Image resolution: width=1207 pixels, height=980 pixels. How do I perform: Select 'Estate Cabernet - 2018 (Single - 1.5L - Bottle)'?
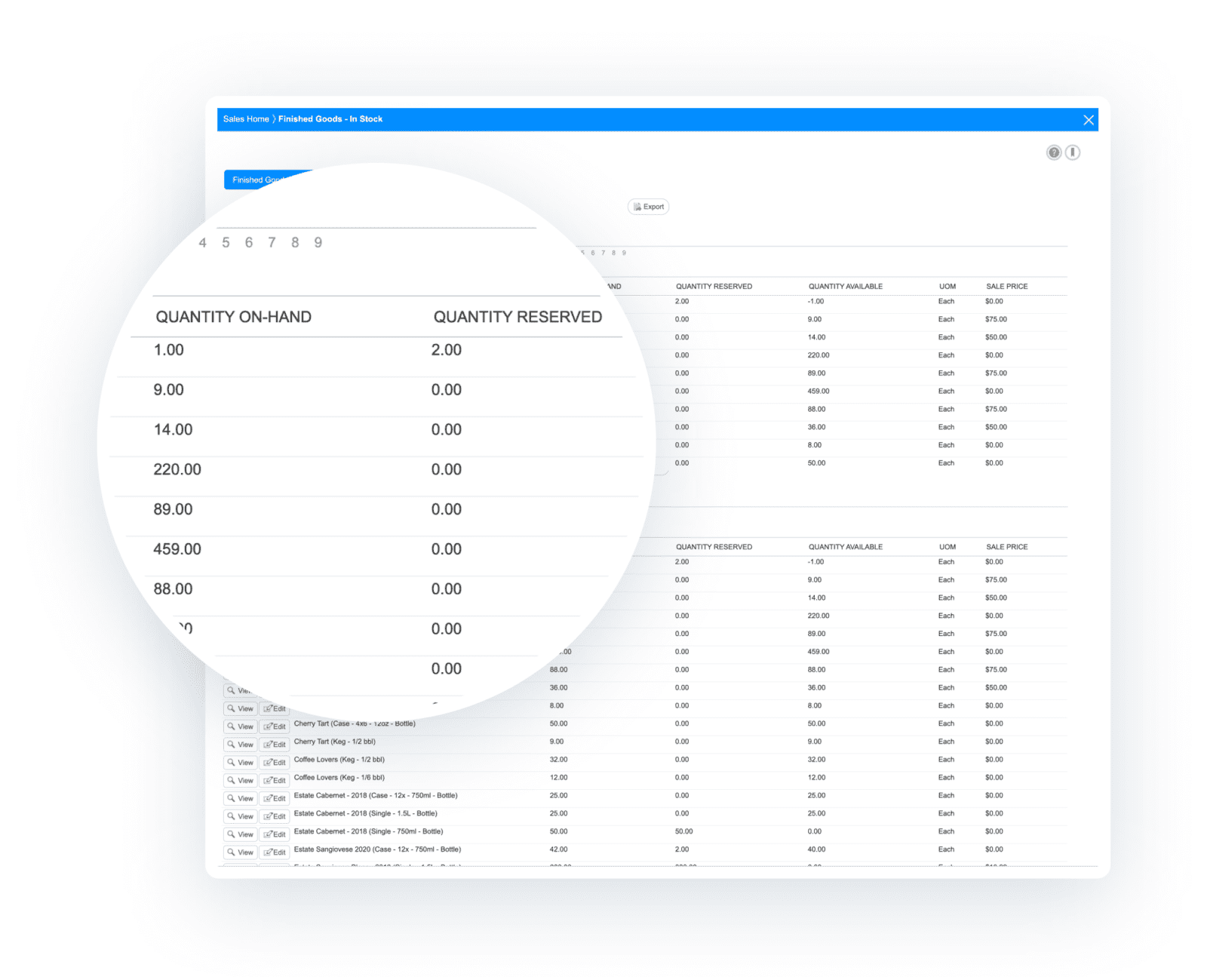pos(365,814)
